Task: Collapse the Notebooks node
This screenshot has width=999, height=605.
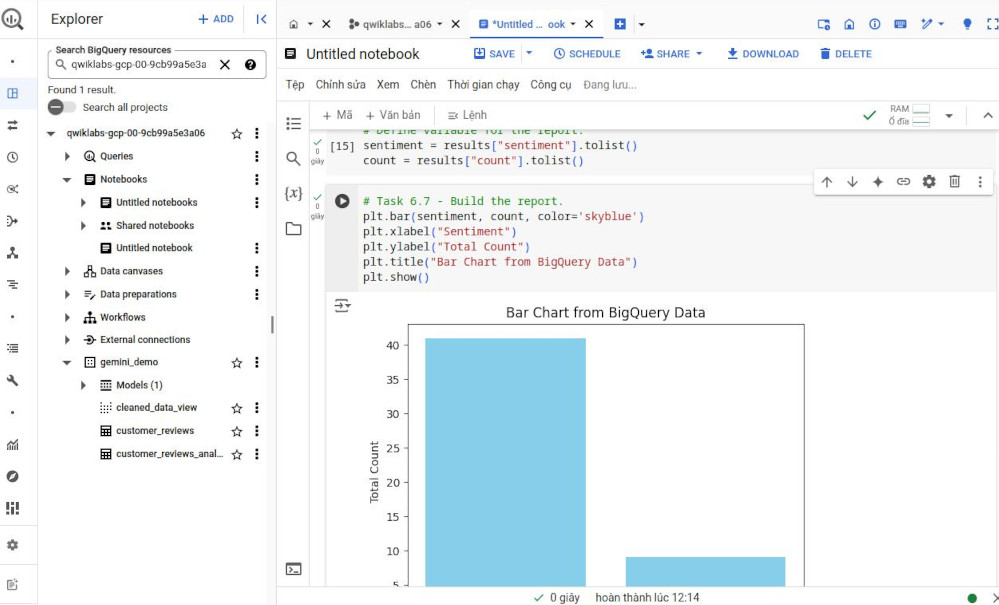Action: (x=68, y=180)
